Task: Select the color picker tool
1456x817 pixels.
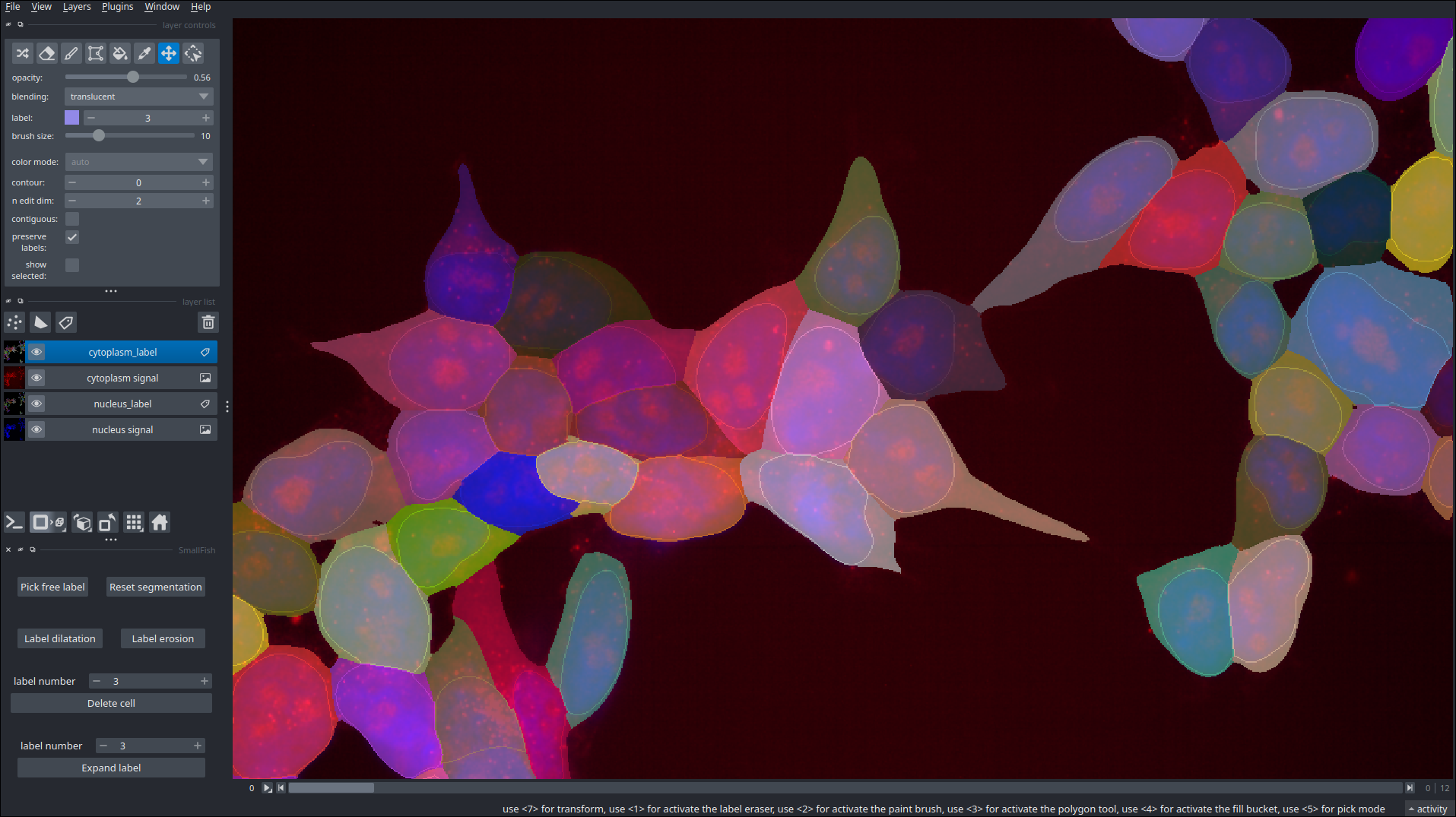Action: coord(144,53)
